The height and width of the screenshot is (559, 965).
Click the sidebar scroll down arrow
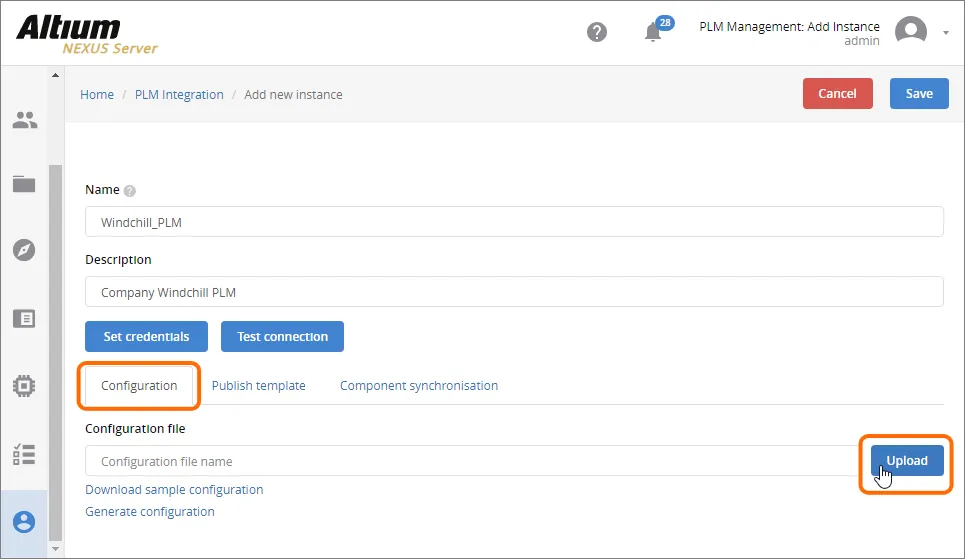point(55,549)
